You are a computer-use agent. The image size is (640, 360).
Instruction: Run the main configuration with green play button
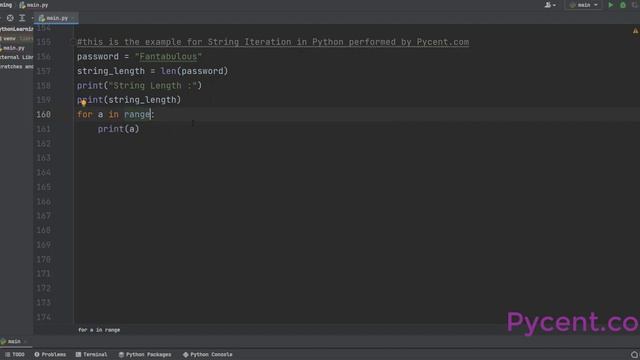pos(611,5)
